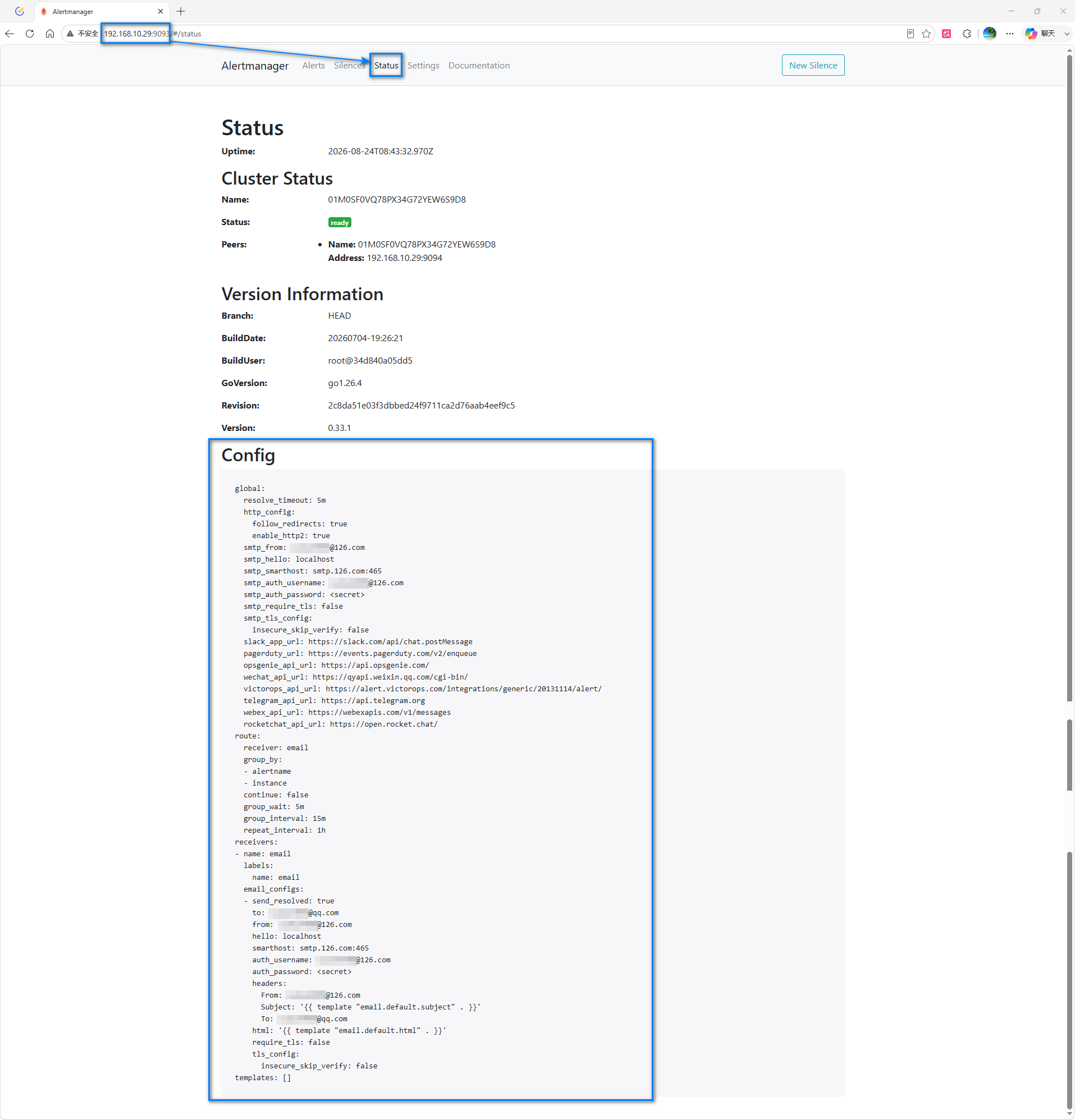Viewport: 1075px width, 1120px height.
Task: Open the Settings nav item
Action: [423, 66]
